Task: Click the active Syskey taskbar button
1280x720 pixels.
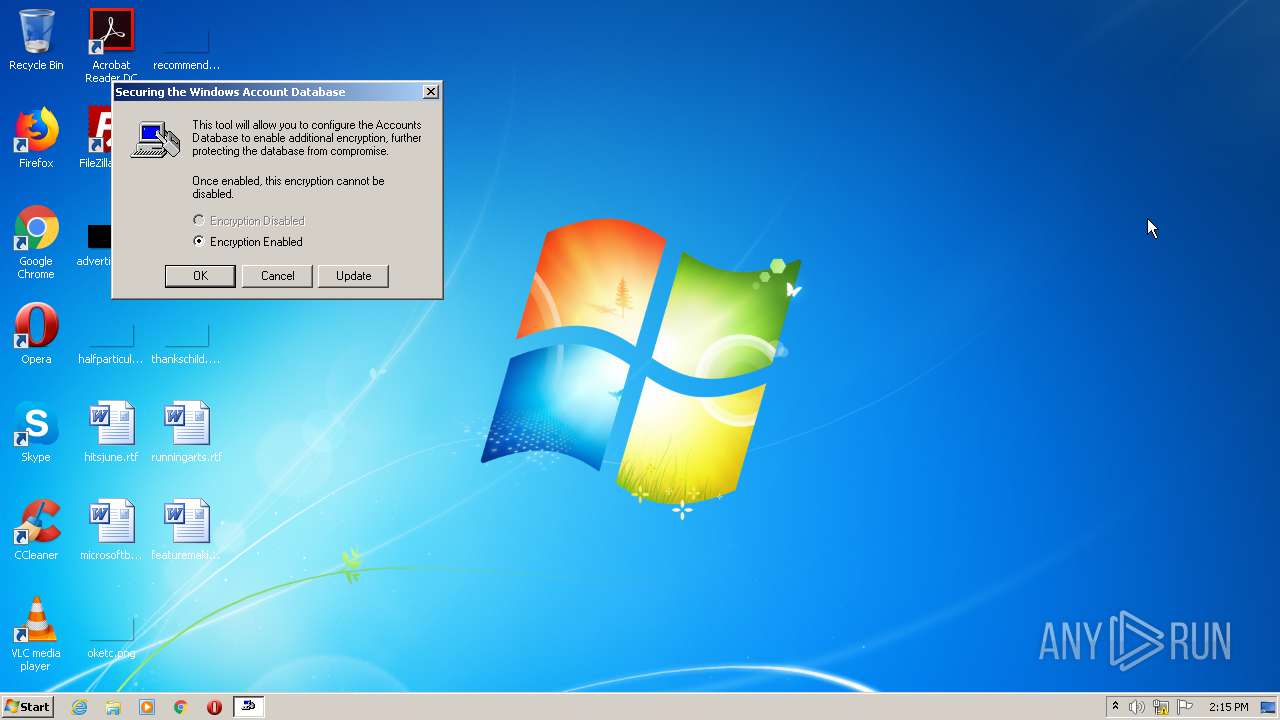Action: tap(249, 707)
